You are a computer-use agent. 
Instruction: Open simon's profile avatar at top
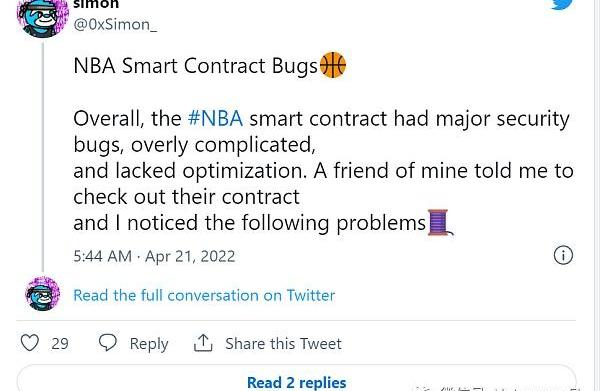[42, 17]
